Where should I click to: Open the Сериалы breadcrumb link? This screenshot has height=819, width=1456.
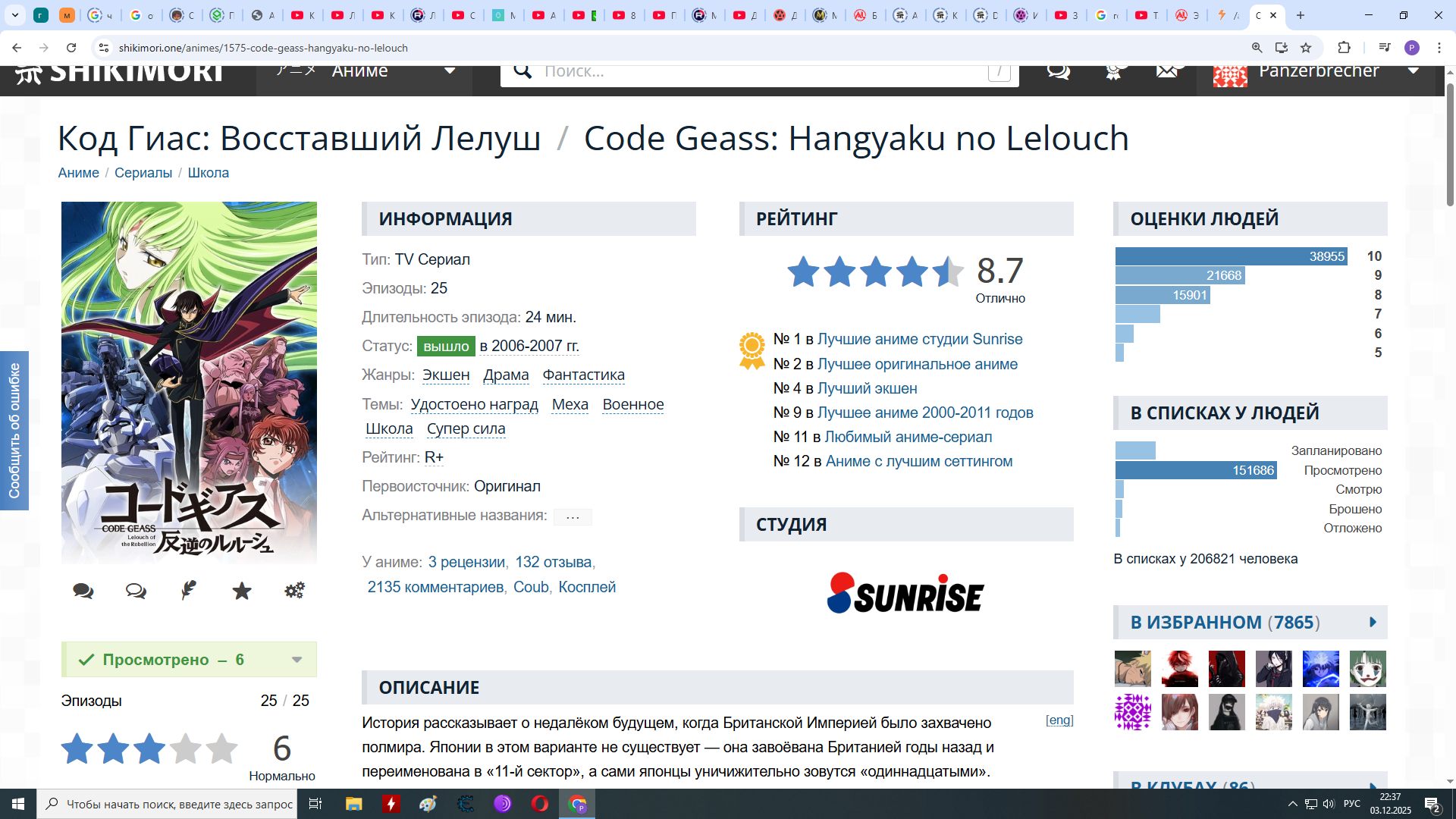pyautogui.click(x=143, y=173)
